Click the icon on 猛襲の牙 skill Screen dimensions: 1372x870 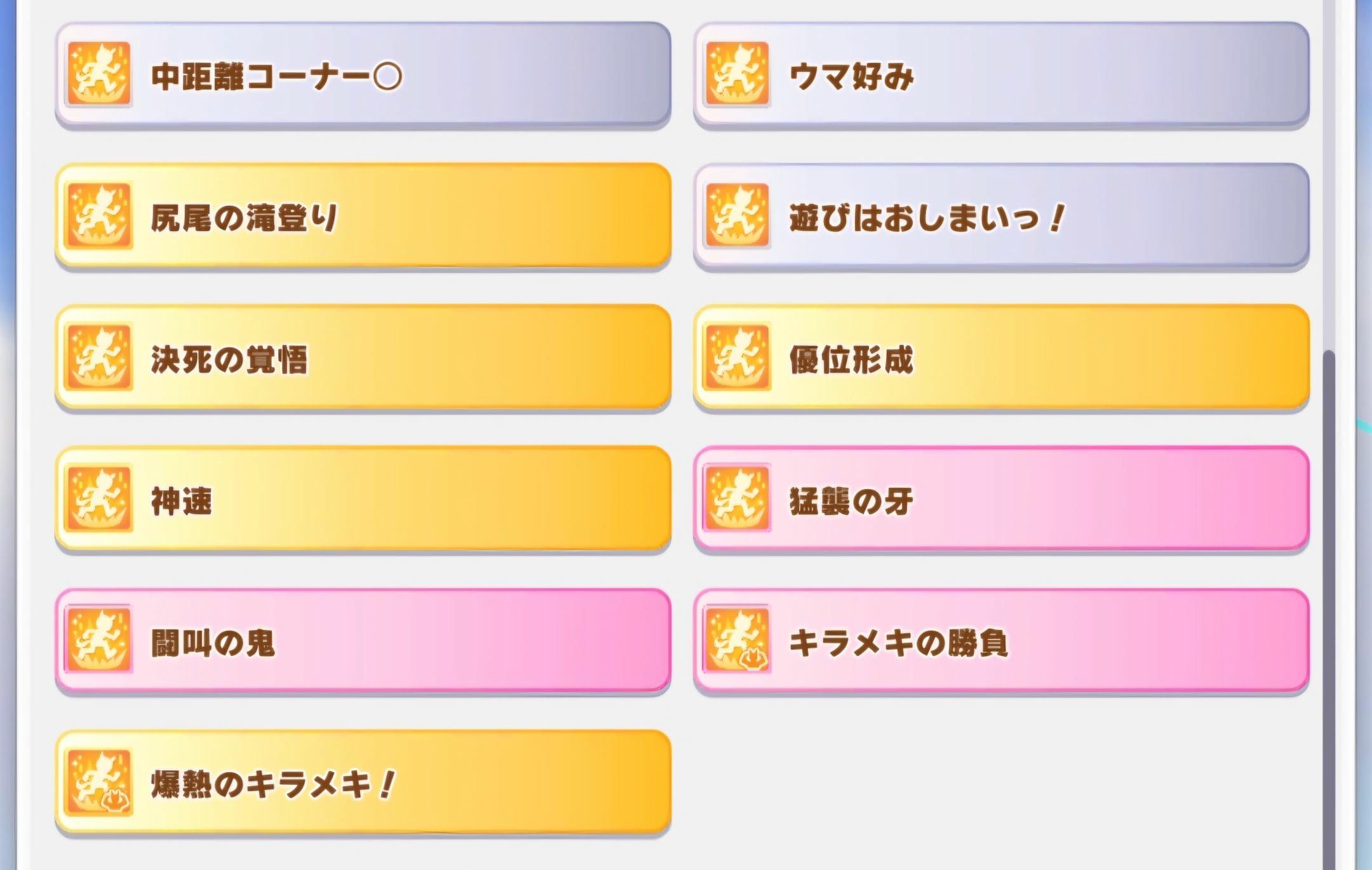click(737, 498)
